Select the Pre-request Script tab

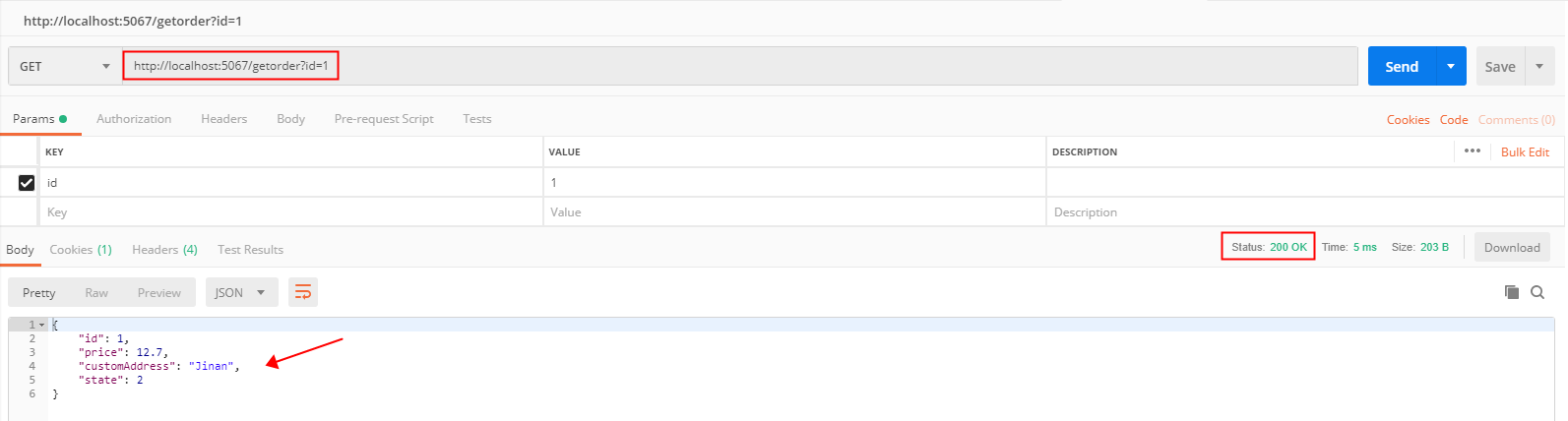click(384, 119)
